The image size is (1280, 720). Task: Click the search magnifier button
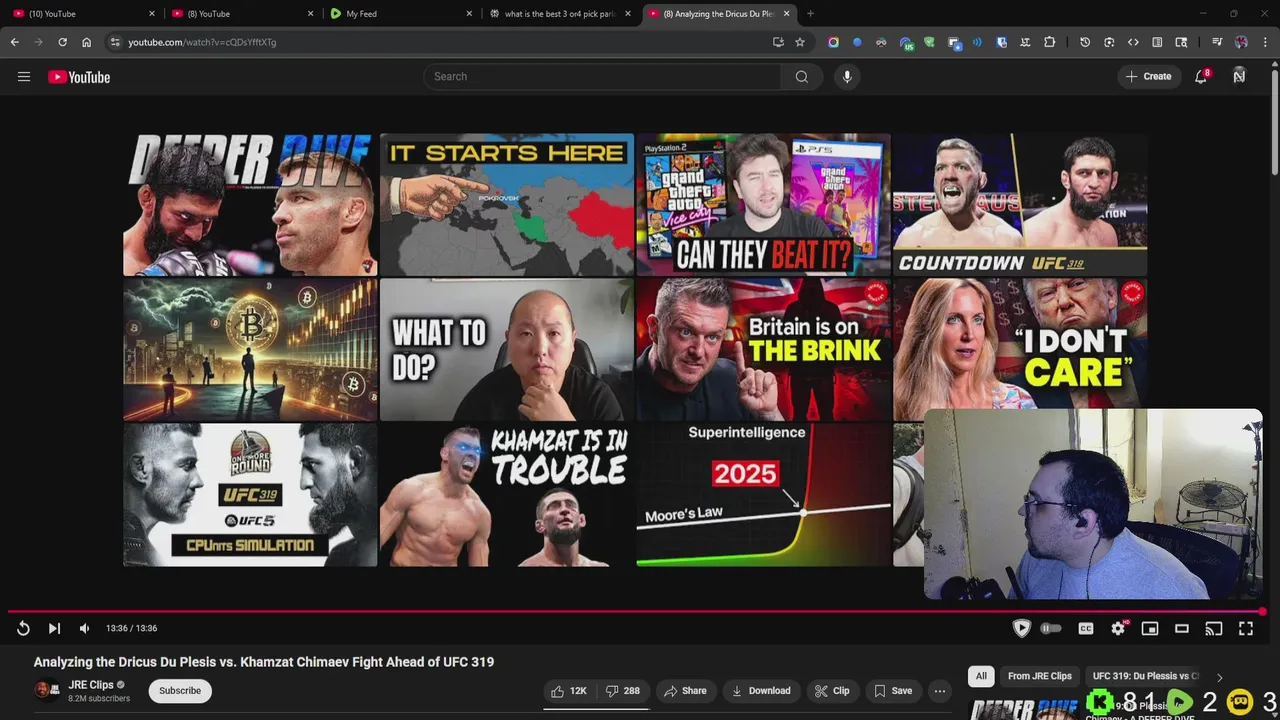click(802, 77)
